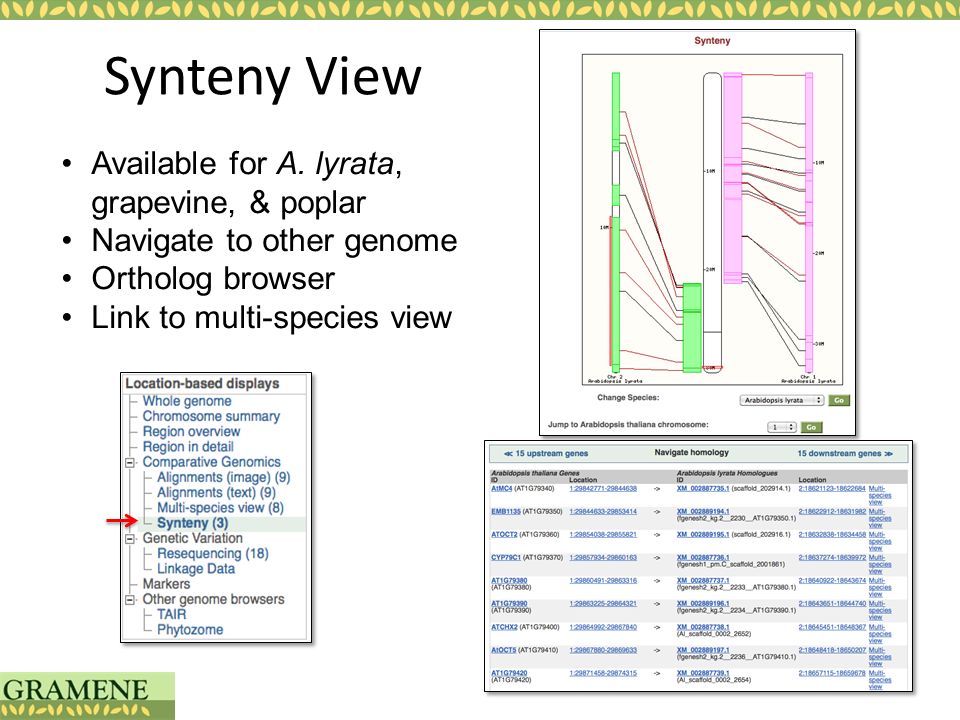Screen dimensions: 960x720
Task: Click the Location-based displays panel heading
Action: coord(203,384)
